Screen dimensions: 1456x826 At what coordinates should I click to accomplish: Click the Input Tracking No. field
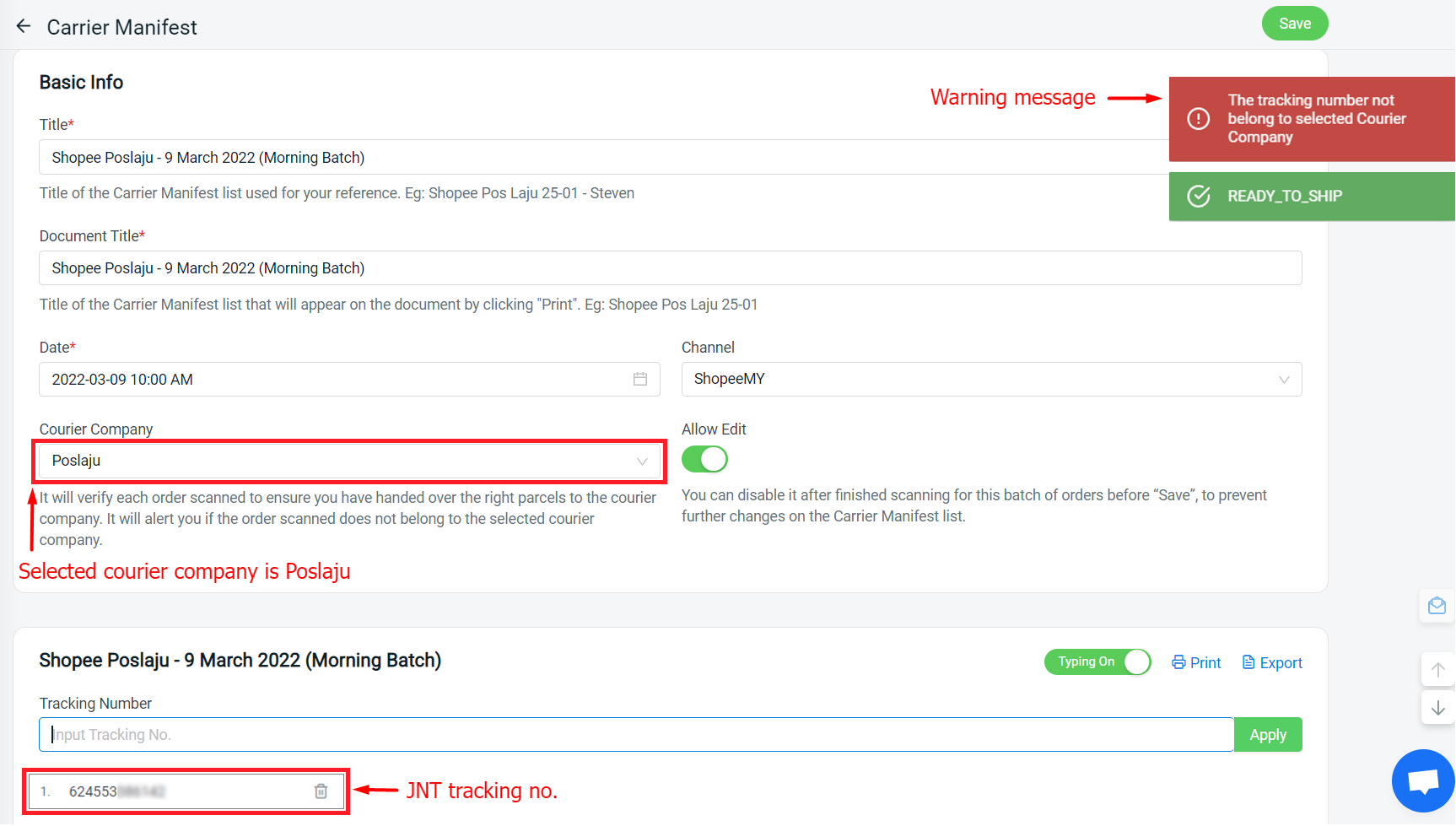(x=633, y=734)
